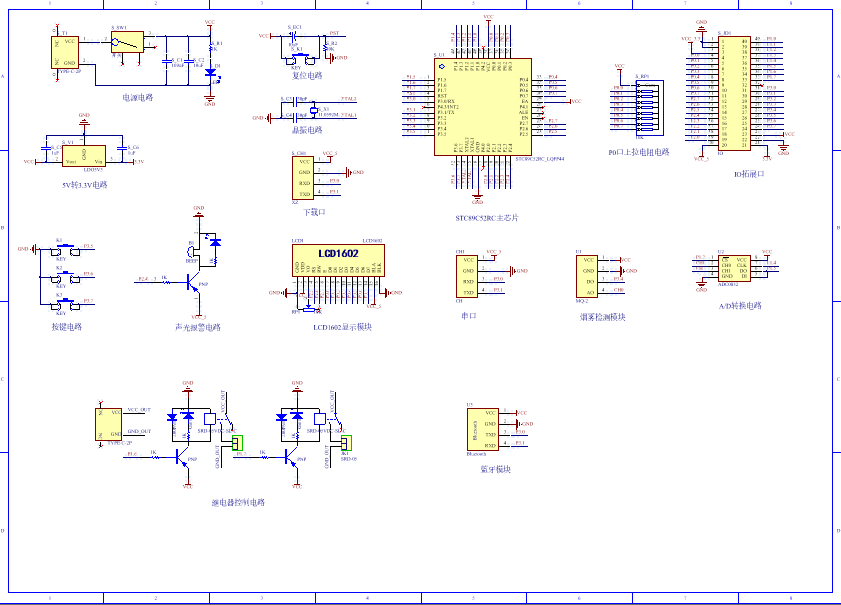Click the 'IO拓展口' label
This screenshot has height=605, width=841.
point(749,174)
